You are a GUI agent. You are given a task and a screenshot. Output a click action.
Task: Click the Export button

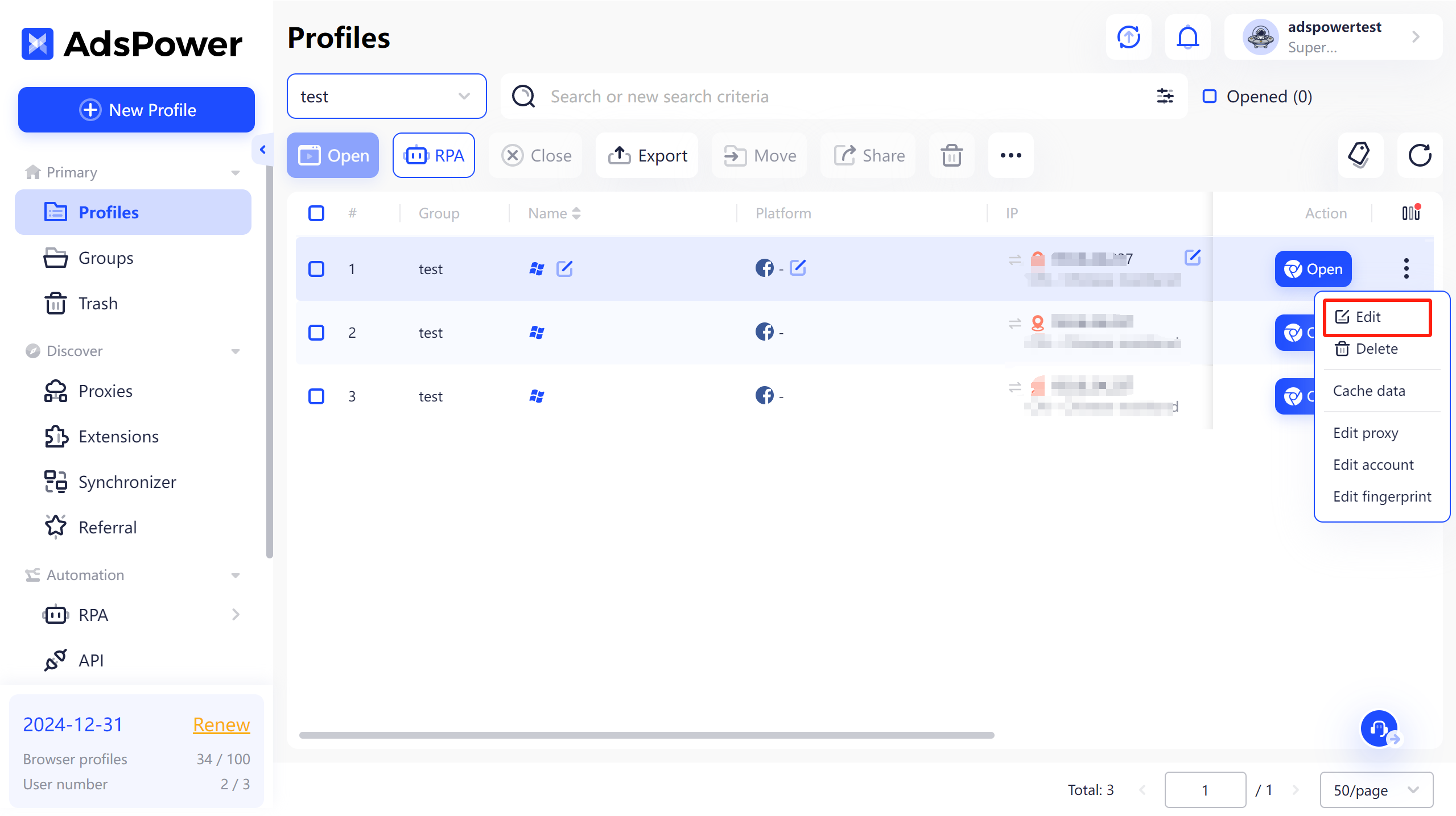click(647, 155)
